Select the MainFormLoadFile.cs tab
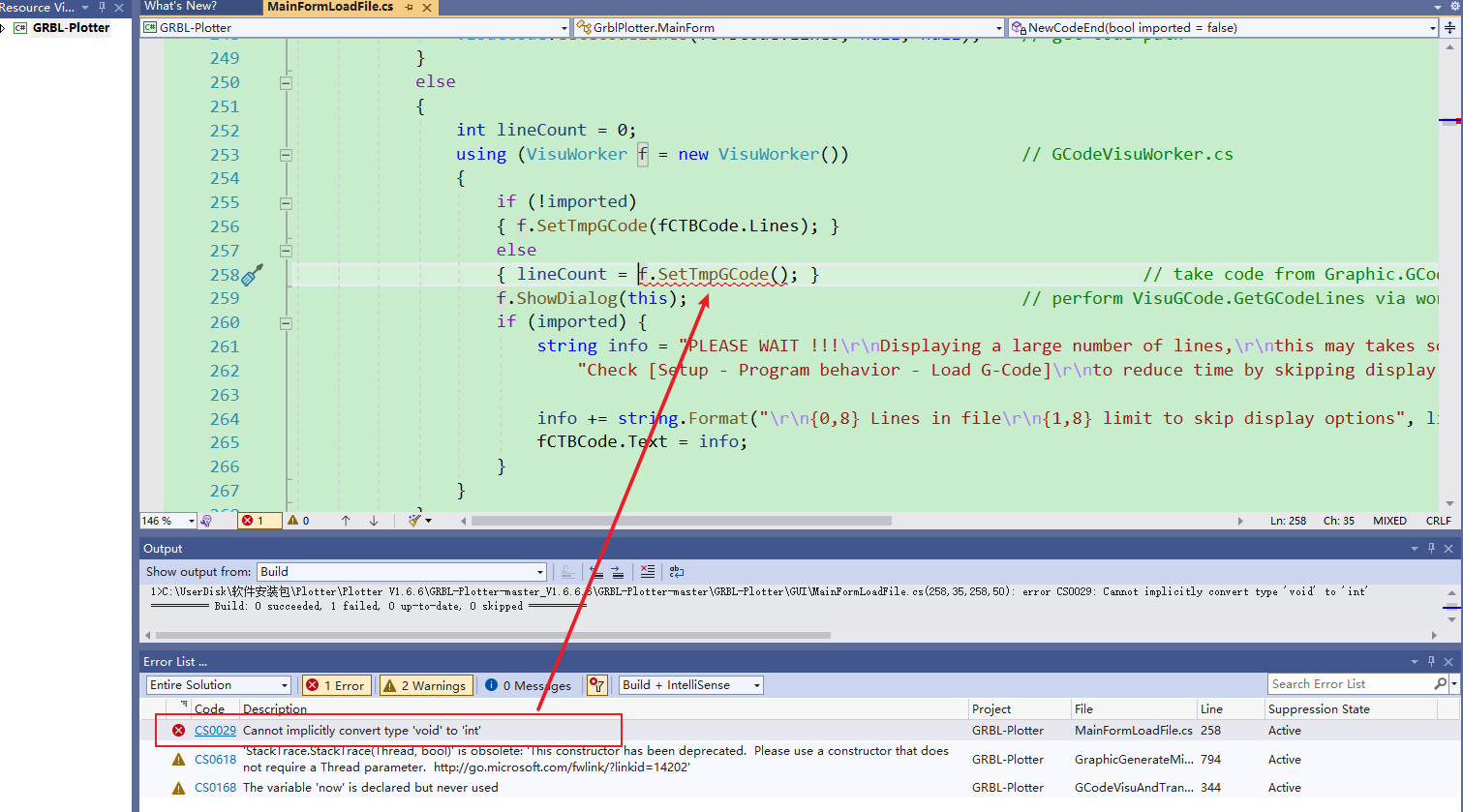1463x812 pixels. (x=330, y=7)
